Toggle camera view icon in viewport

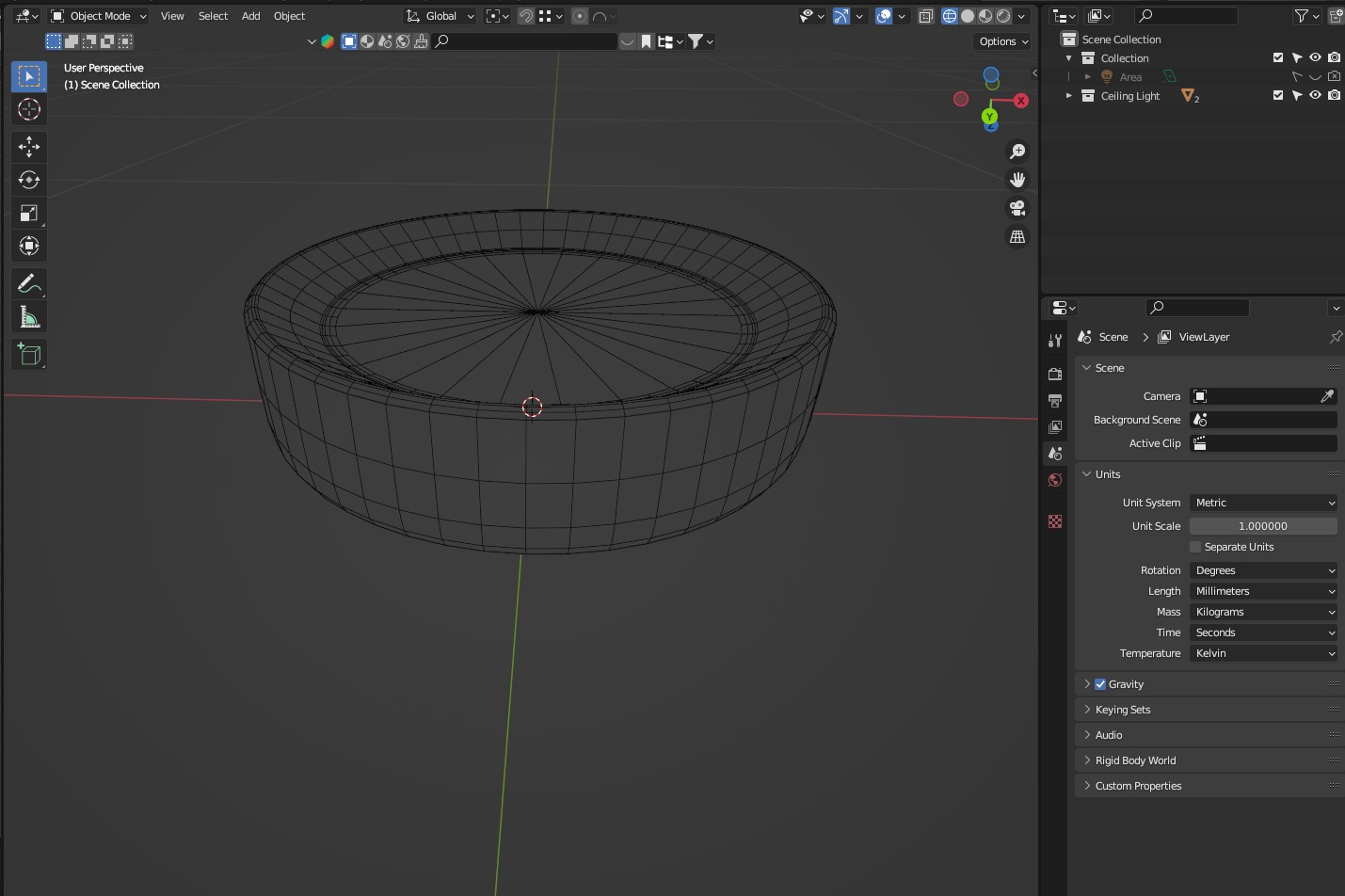tap(1017, 208)
